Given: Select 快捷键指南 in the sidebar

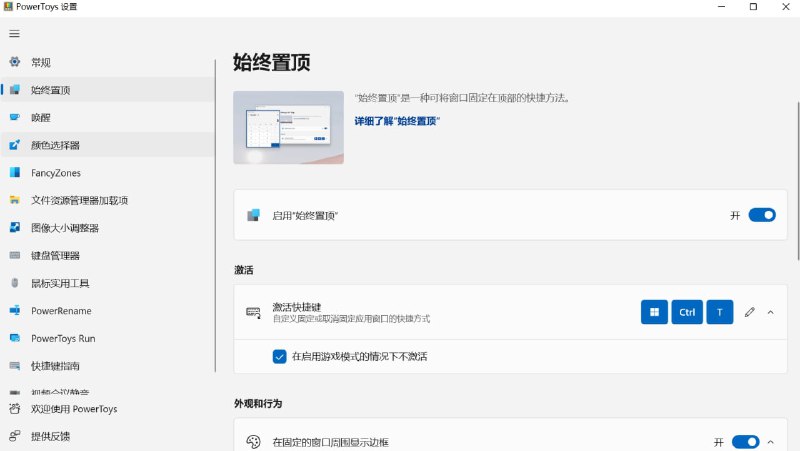Looking at the screenshot, I should [x=107, y=365].
